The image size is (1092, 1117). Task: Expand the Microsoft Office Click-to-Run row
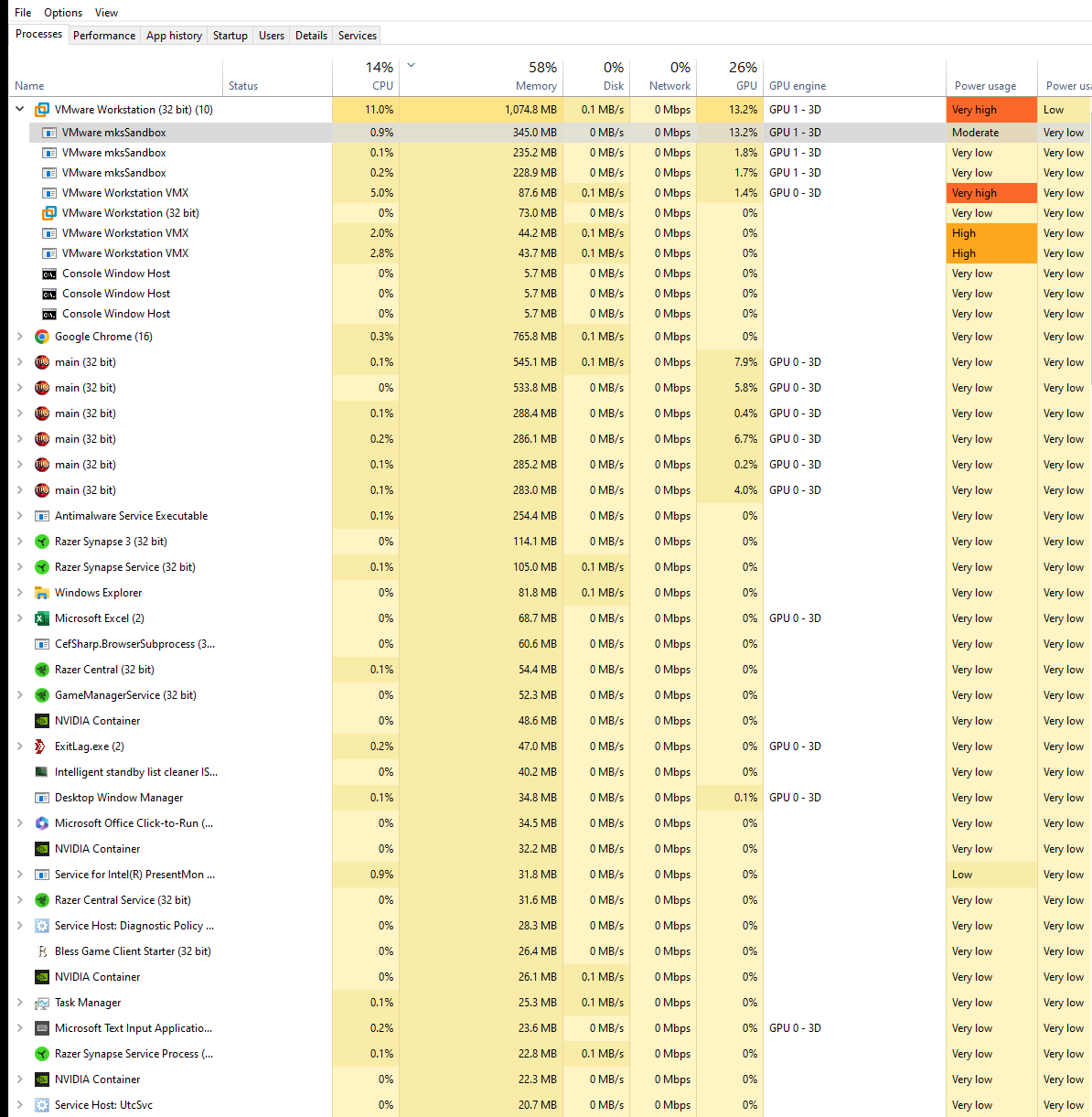[19, 823]
